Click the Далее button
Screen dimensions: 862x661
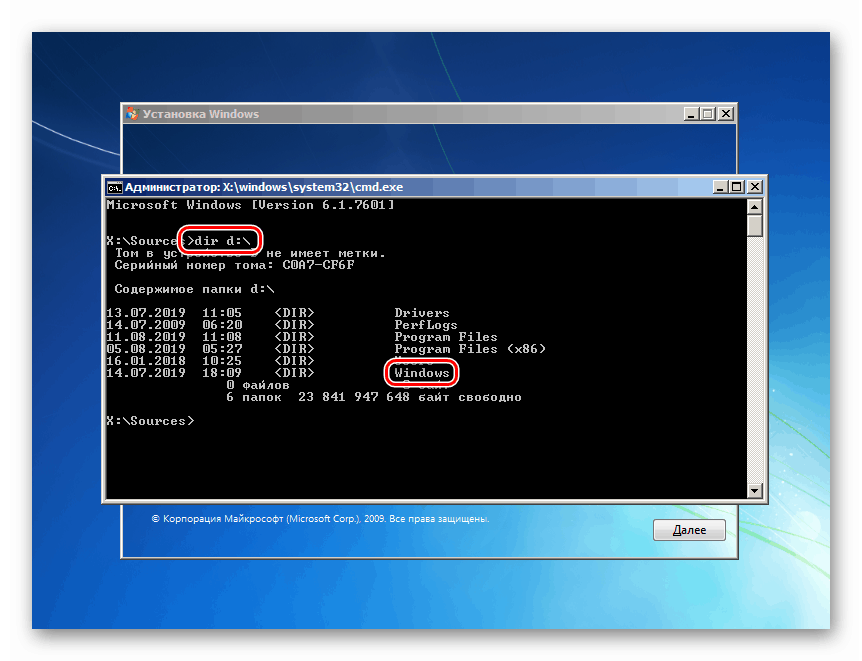(x=689, y=530)
